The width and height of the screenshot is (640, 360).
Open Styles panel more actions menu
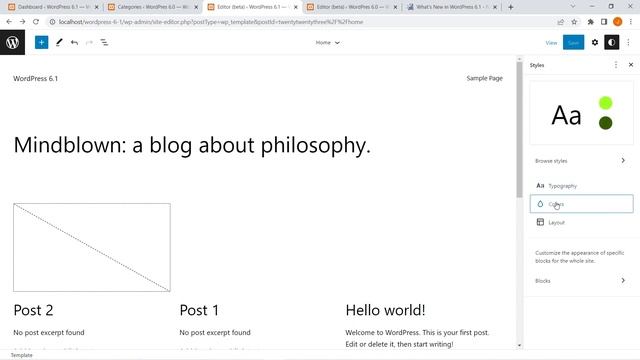pyautogui.click(x=616, y=65)
